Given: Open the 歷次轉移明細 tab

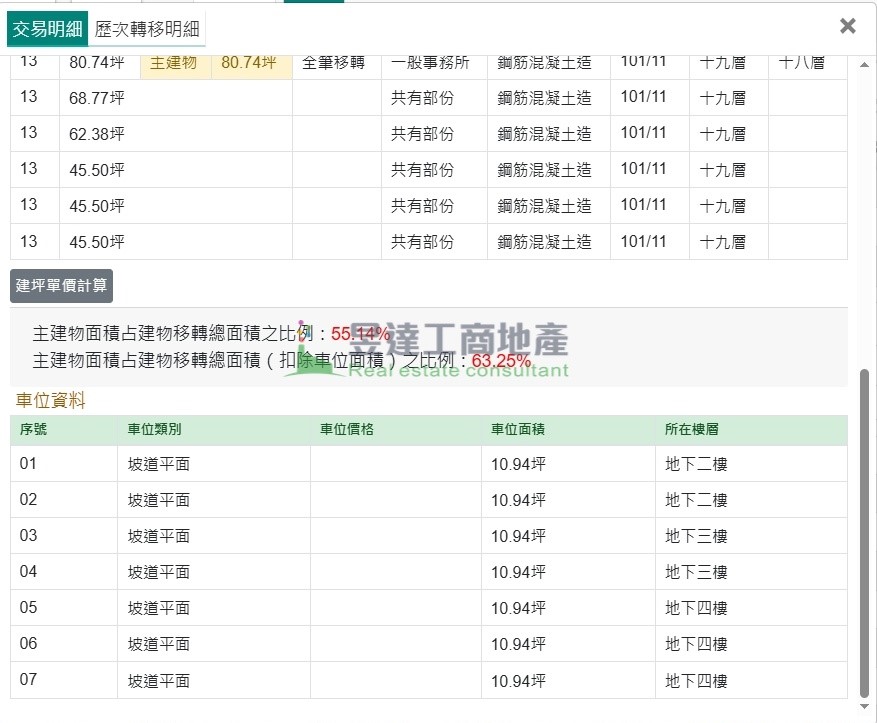Looking at the screenshot, I should pyautogui.click(x=147, y=29).
